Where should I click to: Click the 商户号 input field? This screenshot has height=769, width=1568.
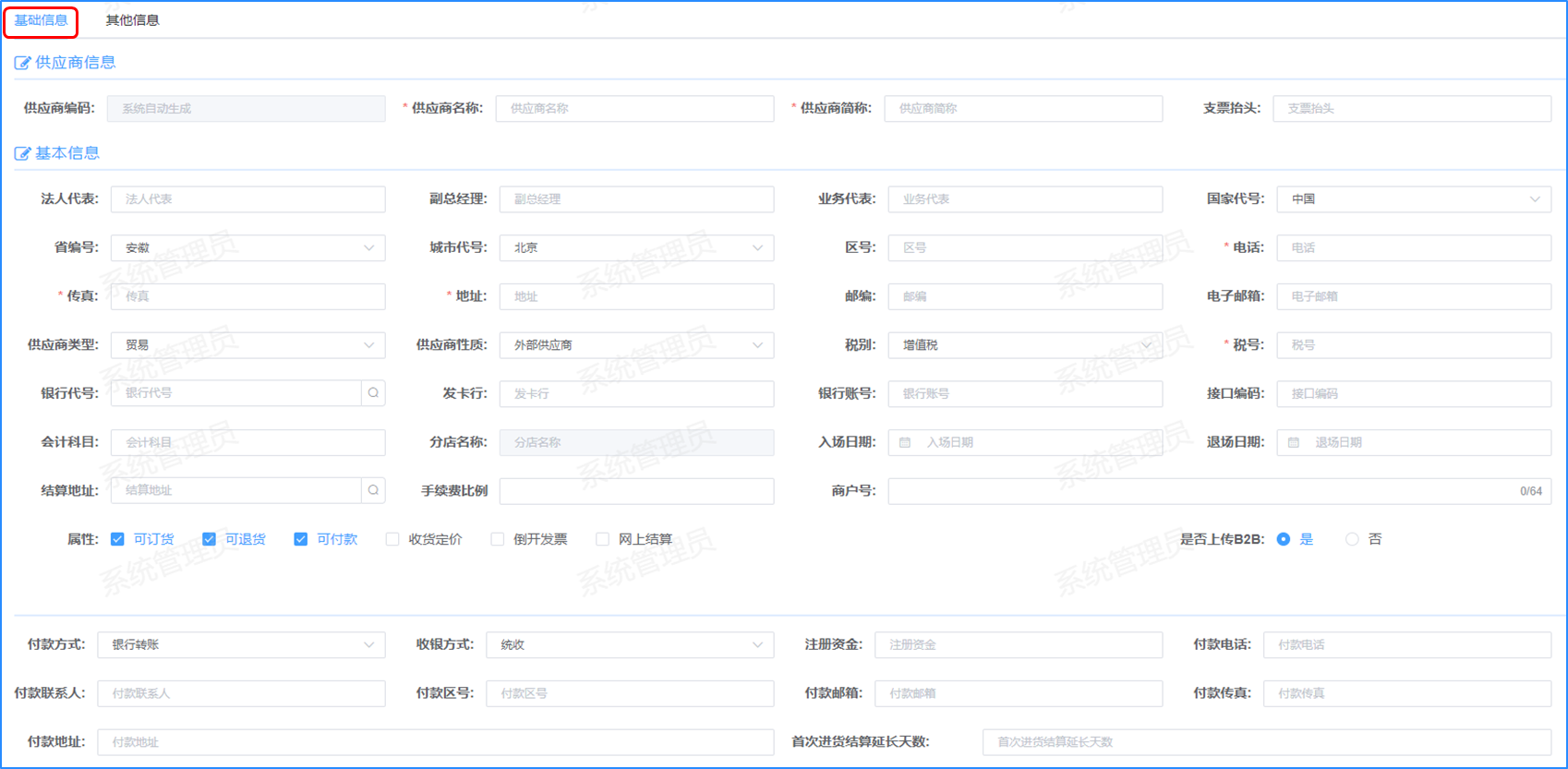tap(1220, 491)
